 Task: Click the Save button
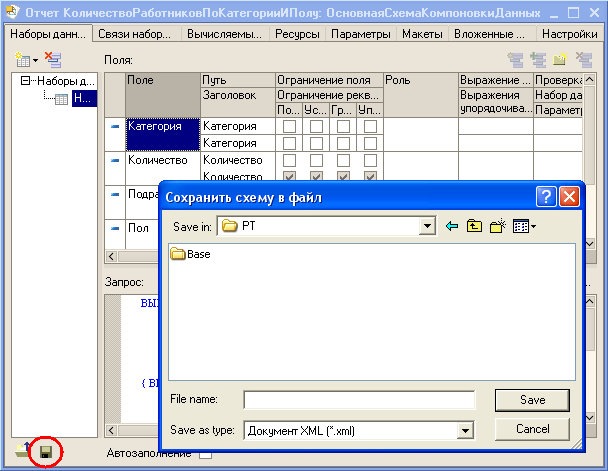tap(532, 400)
